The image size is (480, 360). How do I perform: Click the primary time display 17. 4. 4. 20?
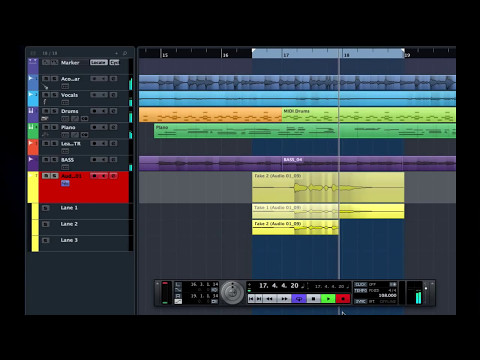(279, 286)
